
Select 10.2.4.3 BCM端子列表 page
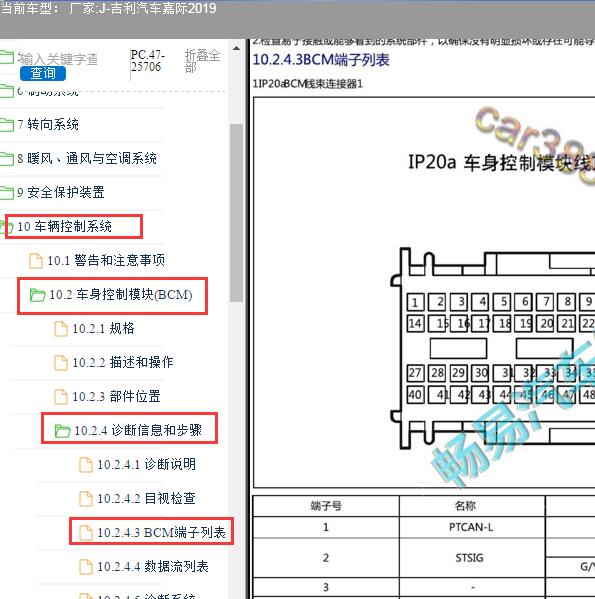pyautogui.click(x=161, y=532)
